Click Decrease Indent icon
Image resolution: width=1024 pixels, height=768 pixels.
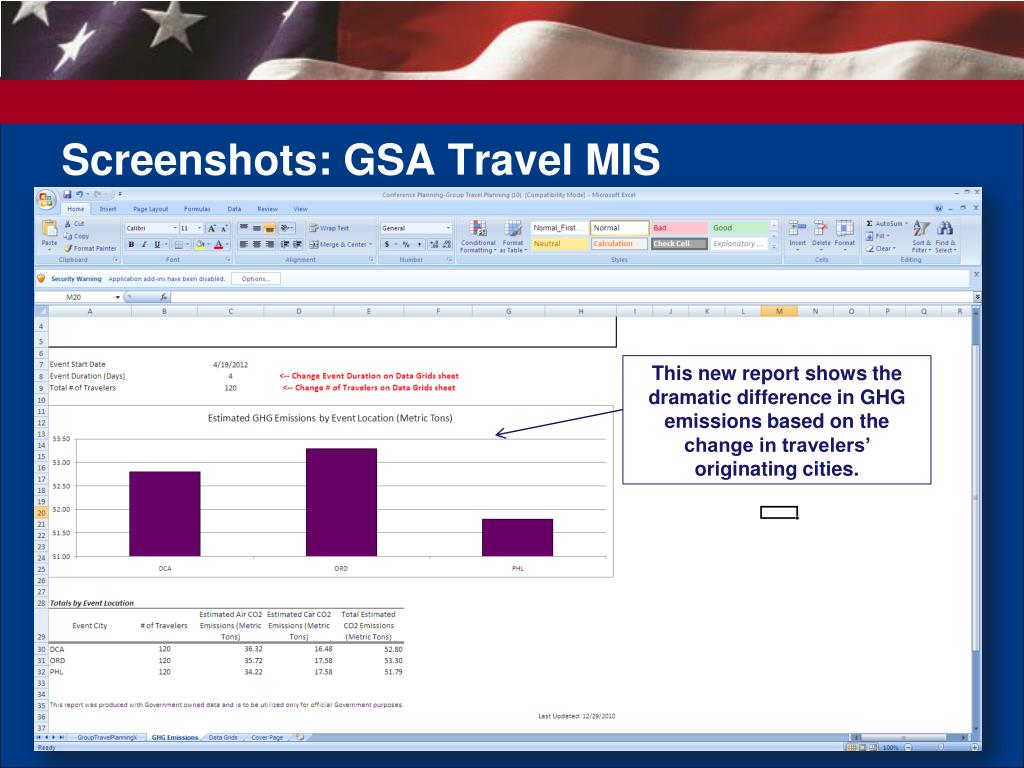(x=285, y=244)
